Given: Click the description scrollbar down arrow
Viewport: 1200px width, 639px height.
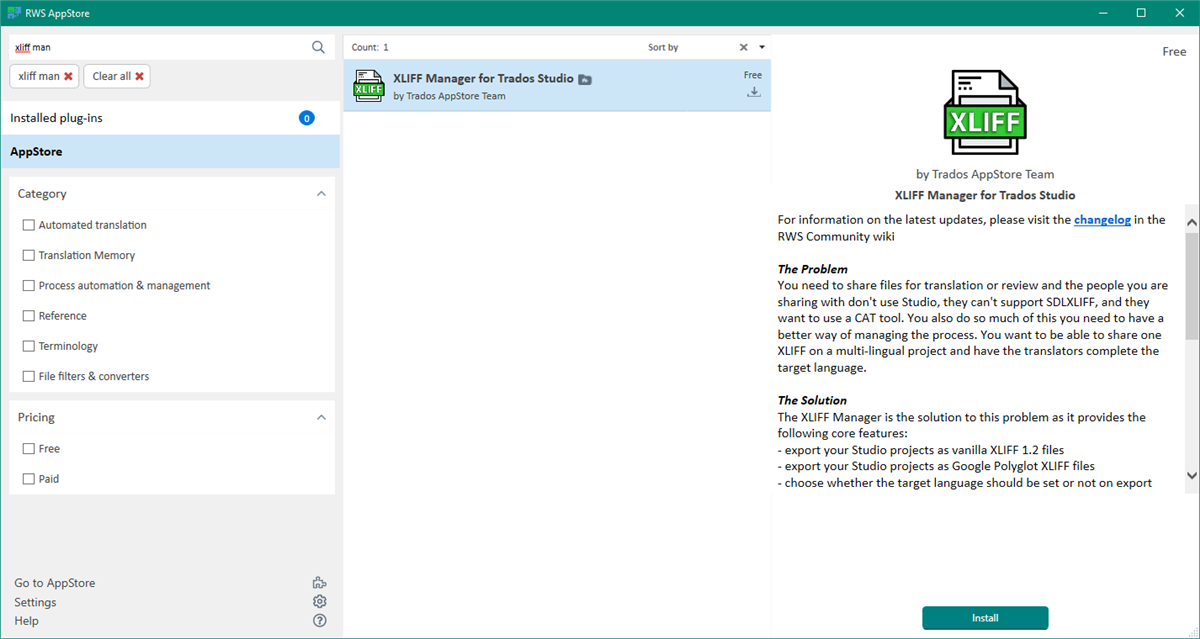Looking at the screenshot, I should tap(1192, 475).
